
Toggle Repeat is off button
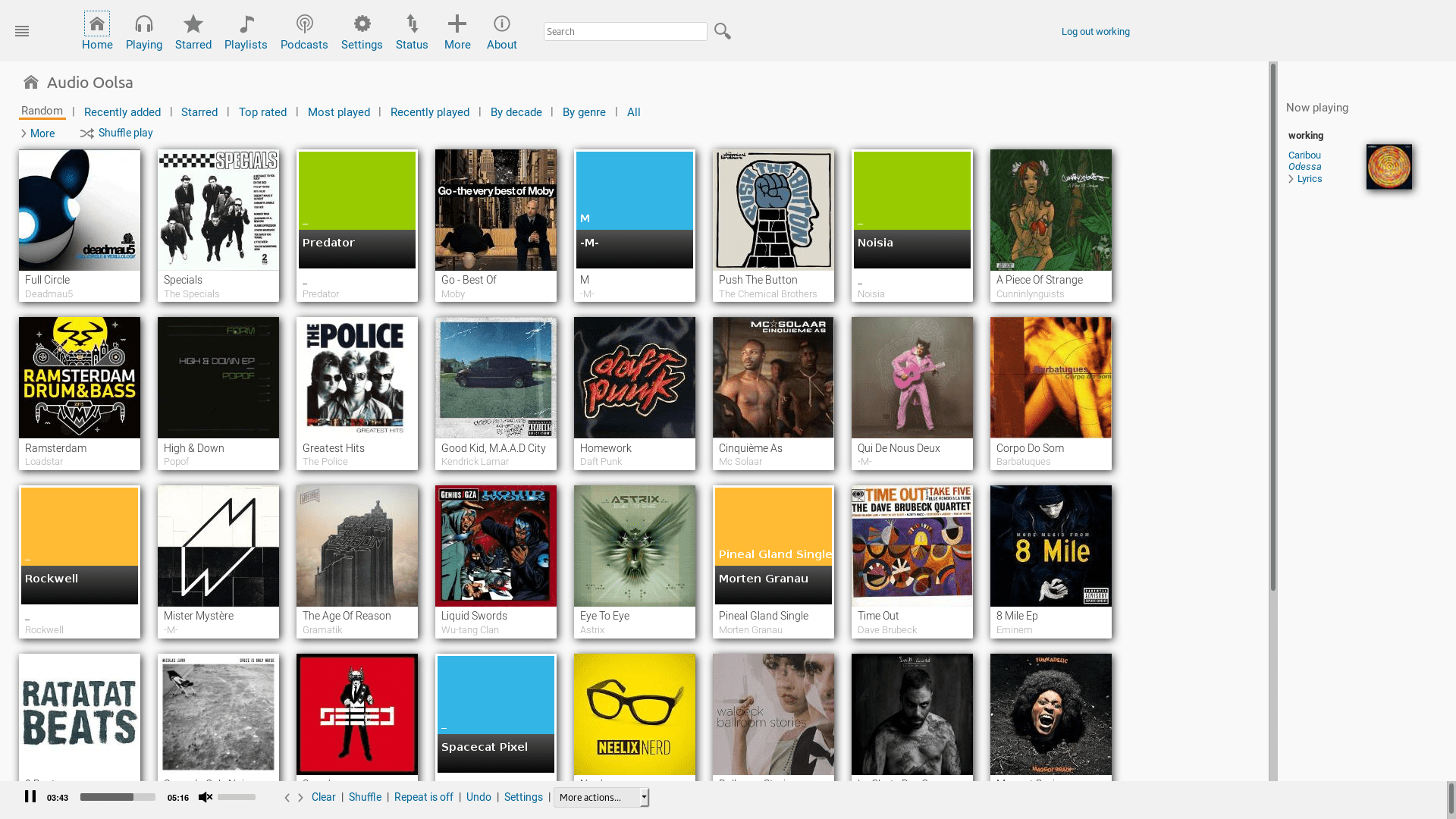click(423, 797)
